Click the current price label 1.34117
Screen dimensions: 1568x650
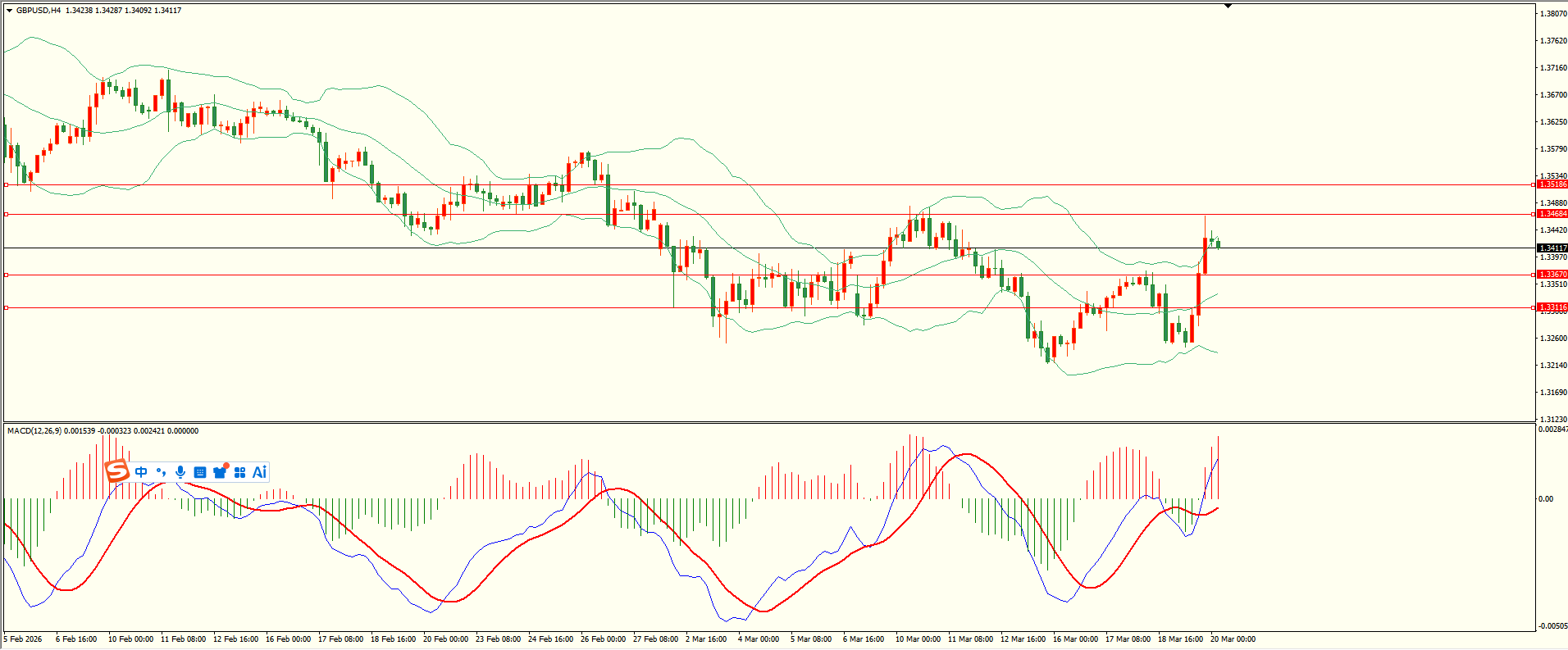click(1552, 248)
